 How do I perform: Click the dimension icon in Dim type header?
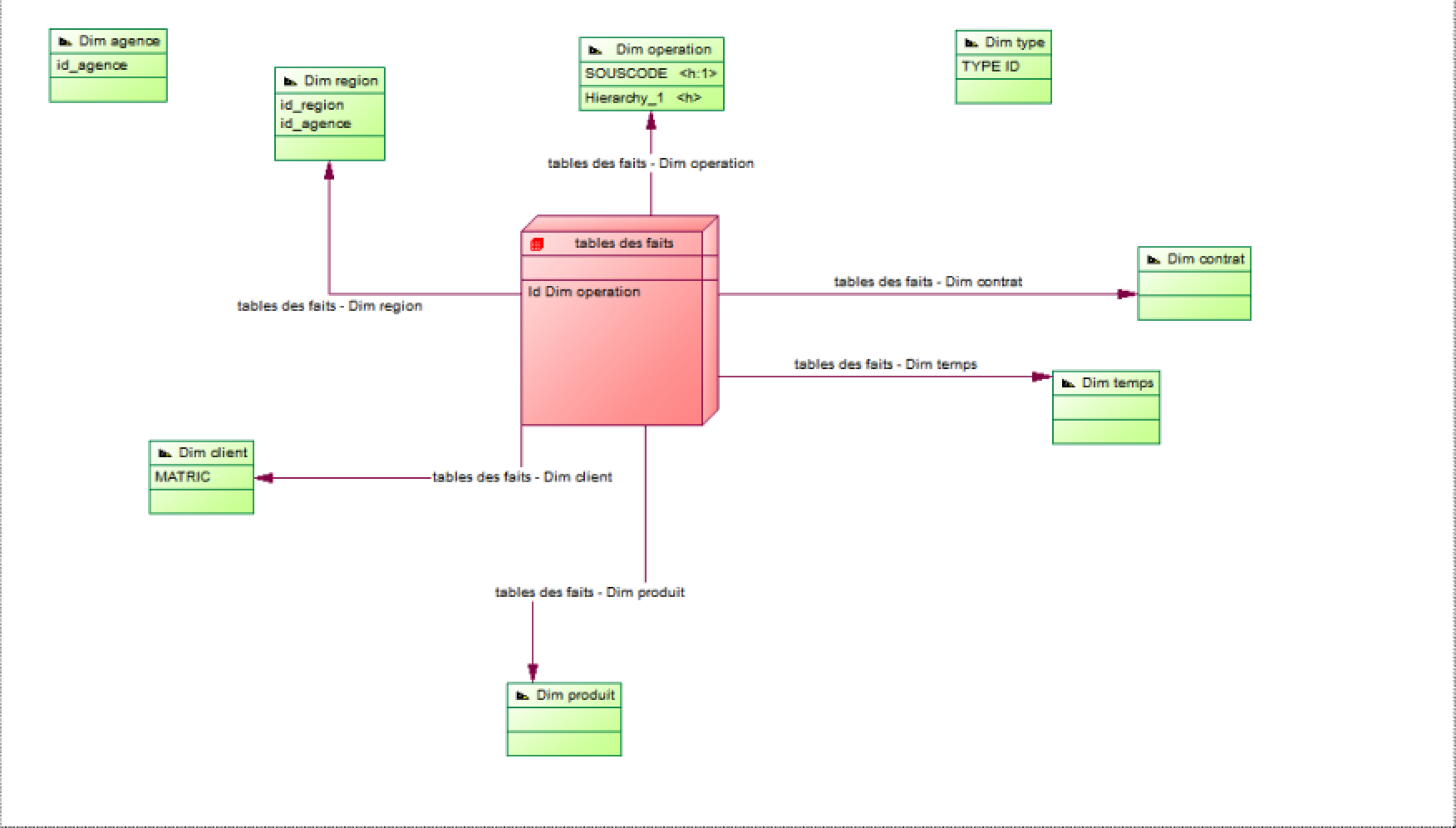click(x=971, y=43)
